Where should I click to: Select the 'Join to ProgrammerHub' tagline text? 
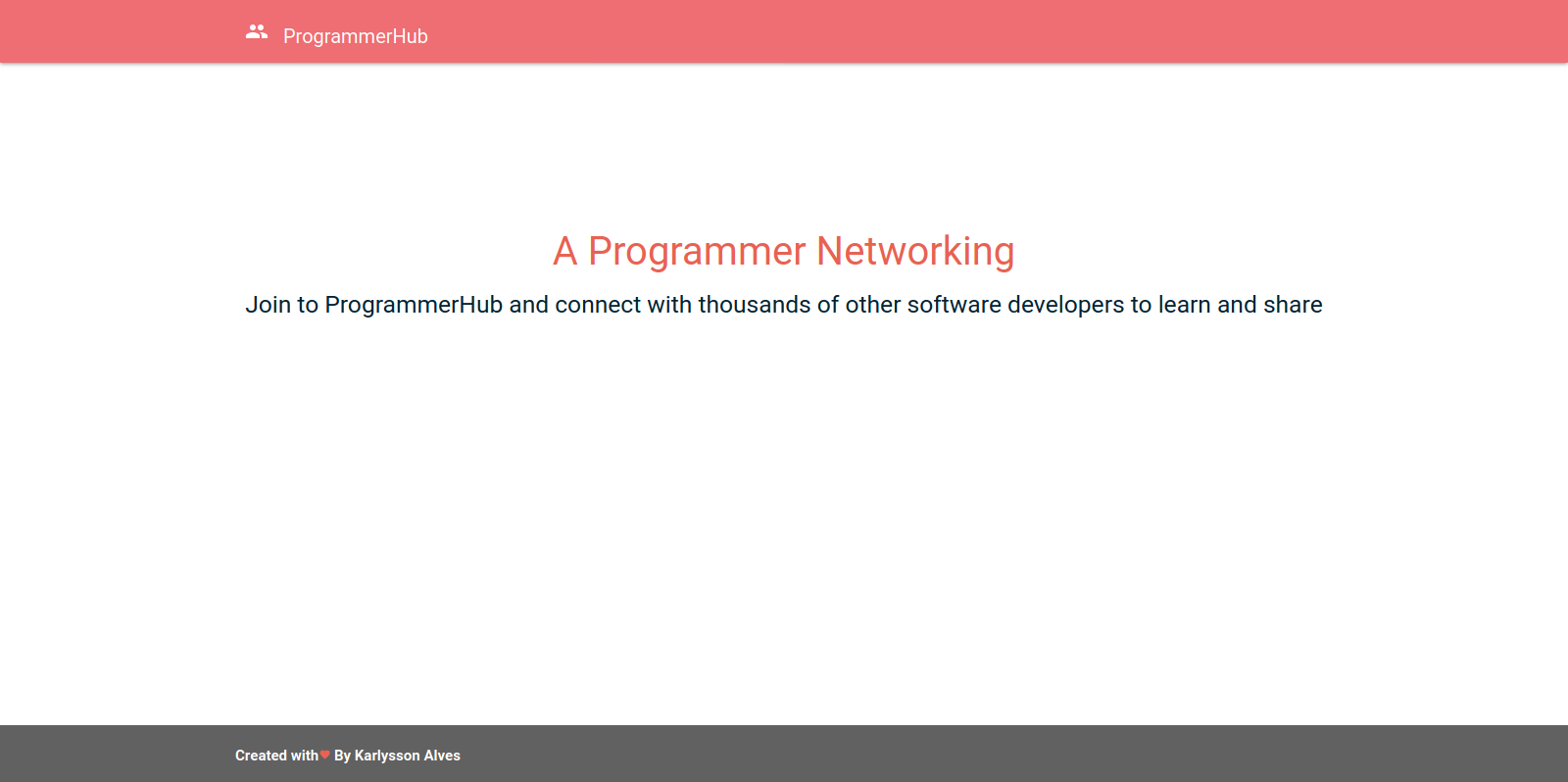pos(784,305)
